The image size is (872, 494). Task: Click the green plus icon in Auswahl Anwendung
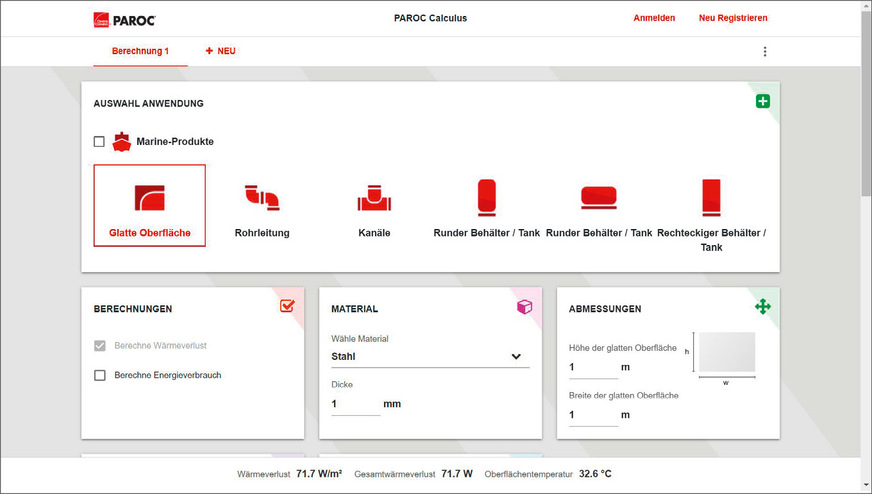tap(762, 101)
